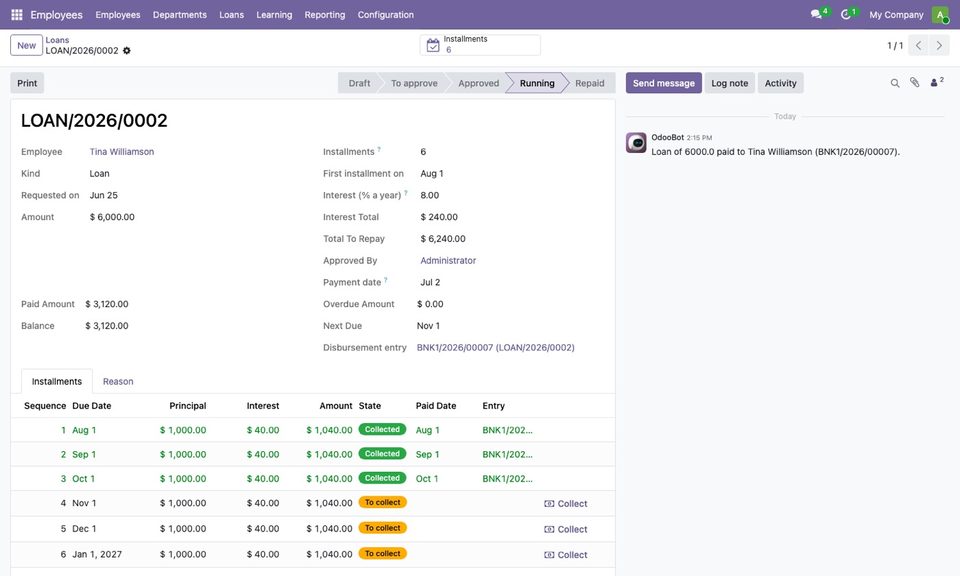Open the loan record gear actions menu
The width and height of the screenshot is (960, 576).
point(127,51)
